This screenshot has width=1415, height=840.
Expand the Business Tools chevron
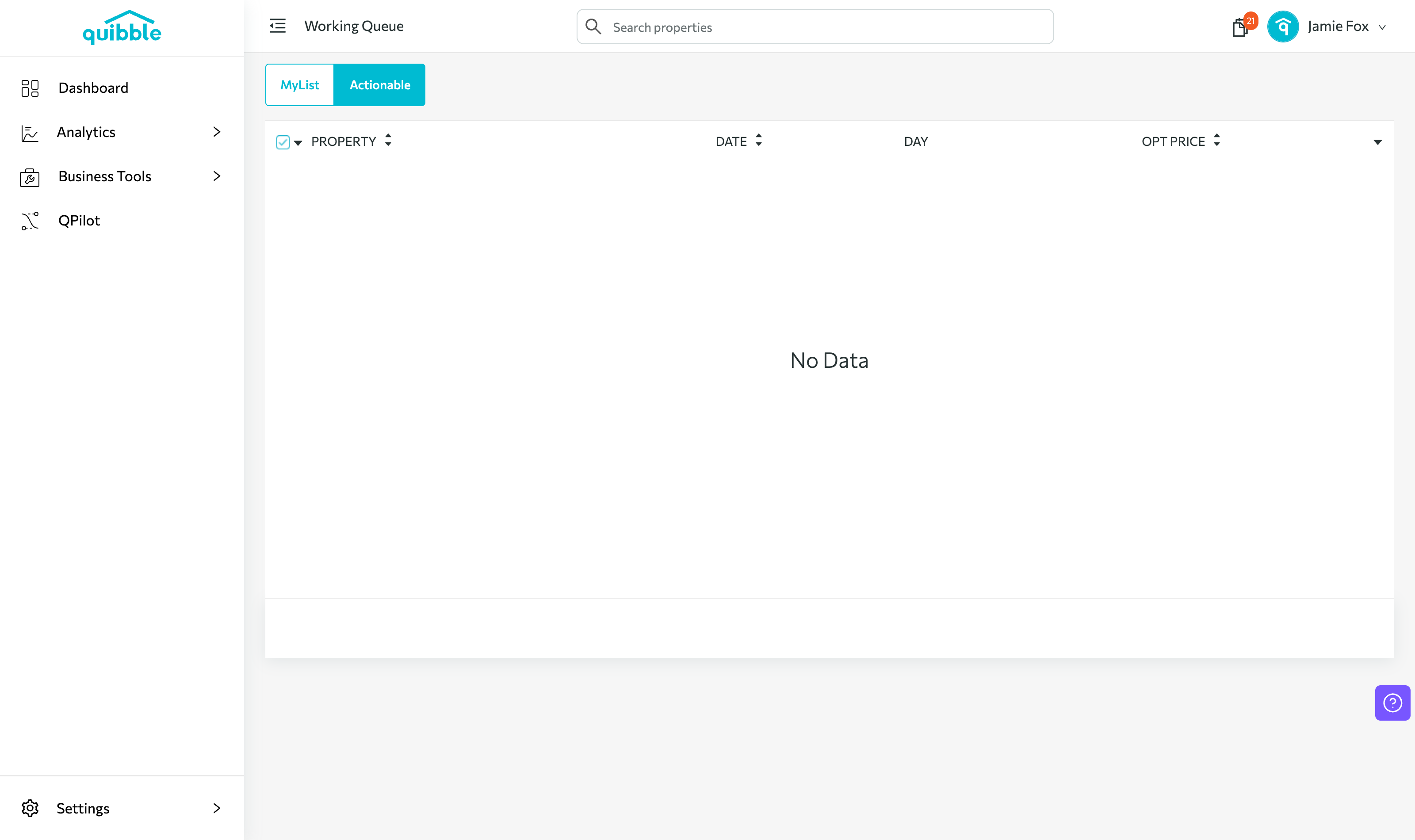point(216,176)
